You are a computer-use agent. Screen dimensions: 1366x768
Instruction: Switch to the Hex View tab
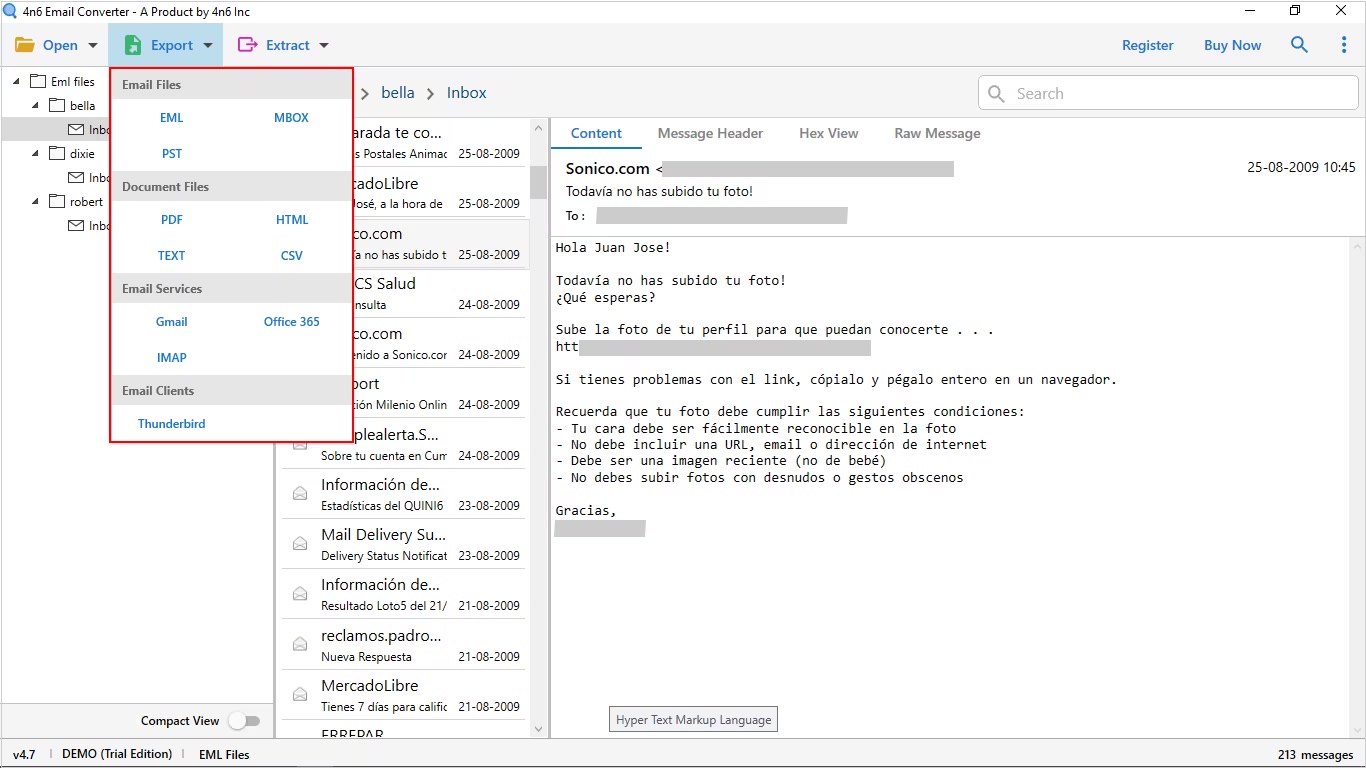pos(829,133)
